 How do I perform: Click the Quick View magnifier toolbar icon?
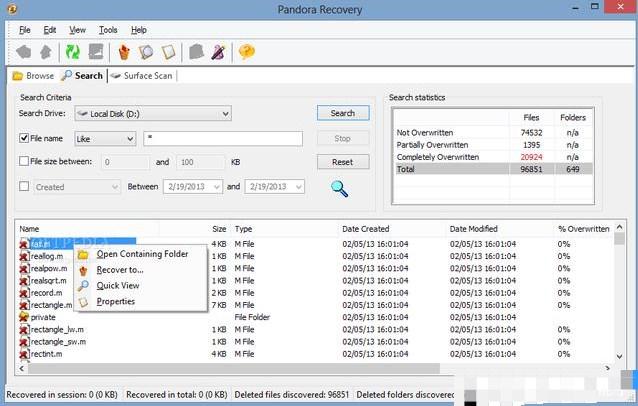pos(146,52)
